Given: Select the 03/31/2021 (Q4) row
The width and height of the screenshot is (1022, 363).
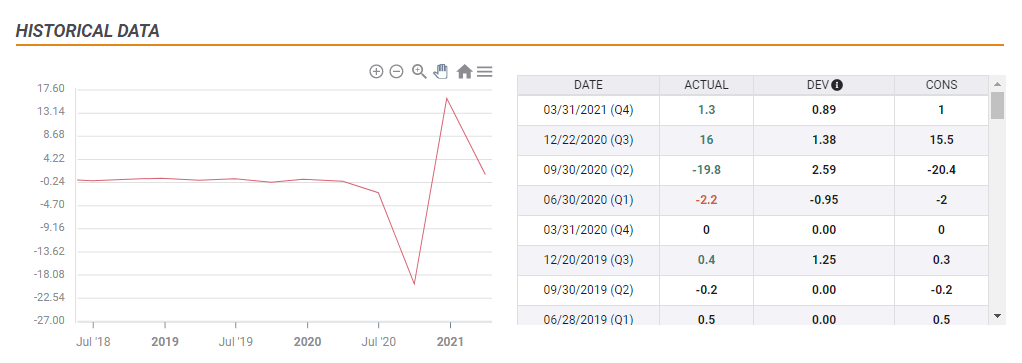Looking at the screenshot, I should click(x=753, y=110).
